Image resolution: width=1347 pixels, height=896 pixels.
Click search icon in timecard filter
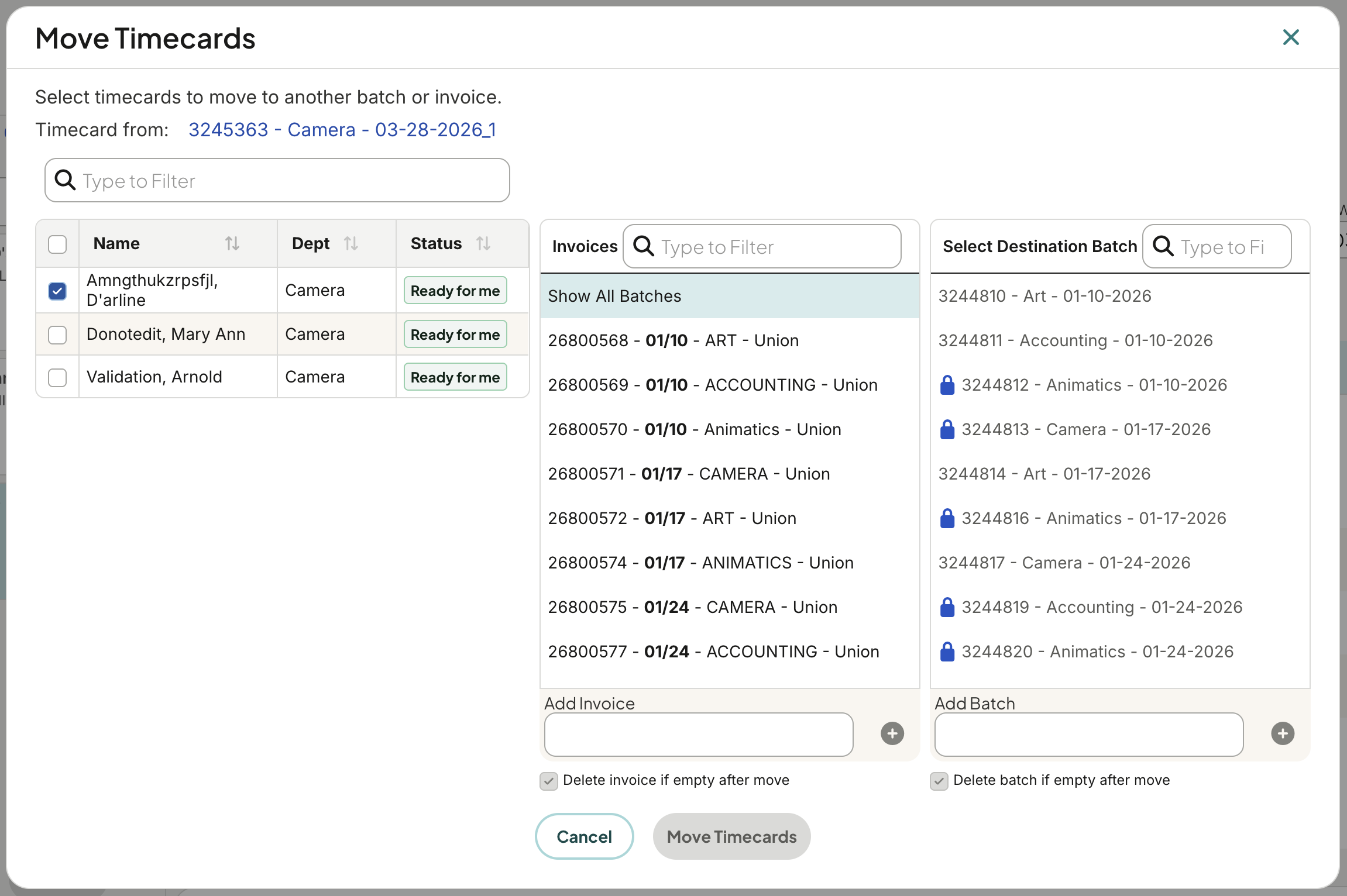click(65, 180)
